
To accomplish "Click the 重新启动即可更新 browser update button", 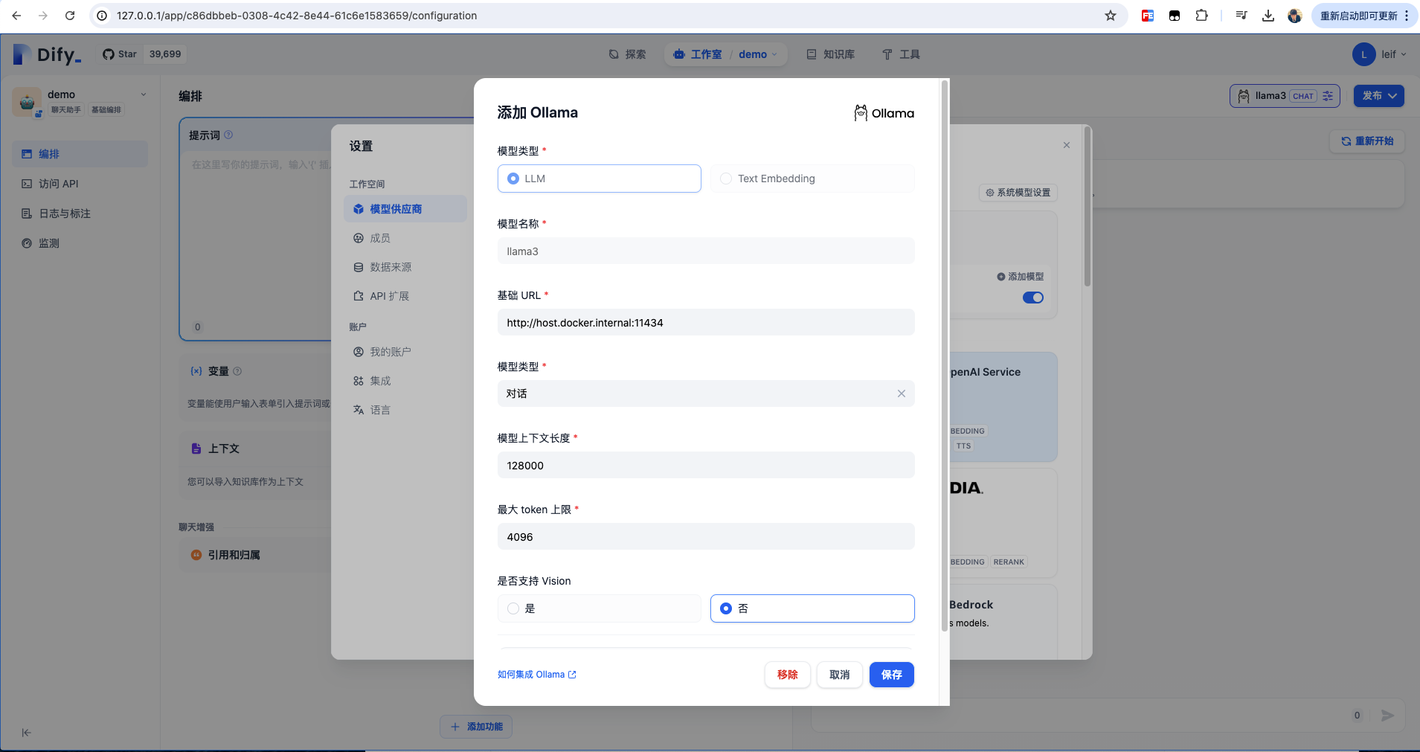I will [x=1363, y=16].
